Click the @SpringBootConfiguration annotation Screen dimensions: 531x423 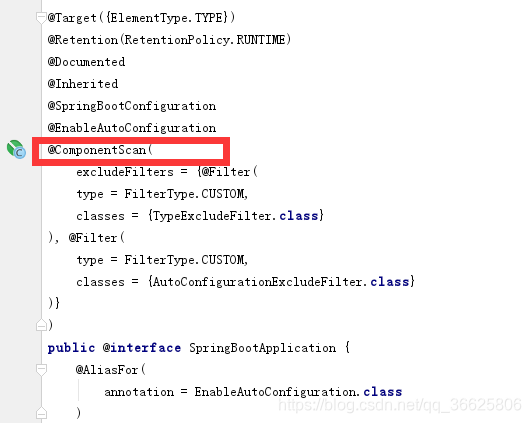click(132, 106)
